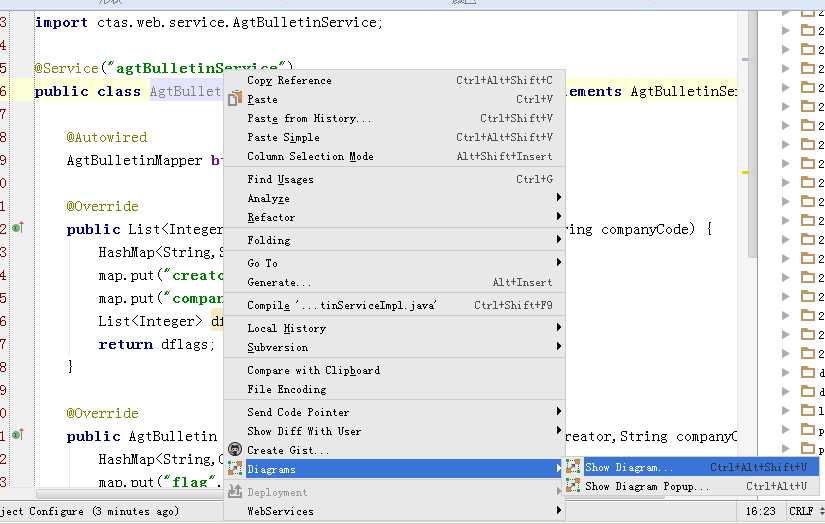Image resolution: width=825 pixels, height=524 pixels.
Task: Click the 'public class' keywords
Action: (x=88, y=92)
